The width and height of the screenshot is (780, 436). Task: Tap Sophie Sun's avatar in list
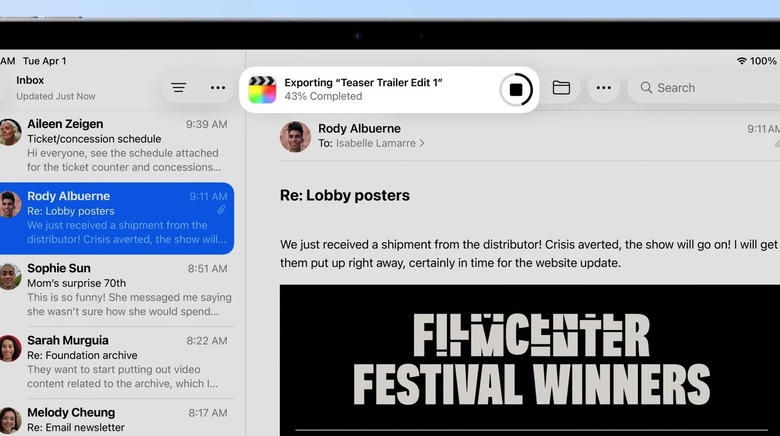pyautogui.click(x=9, y=276)
